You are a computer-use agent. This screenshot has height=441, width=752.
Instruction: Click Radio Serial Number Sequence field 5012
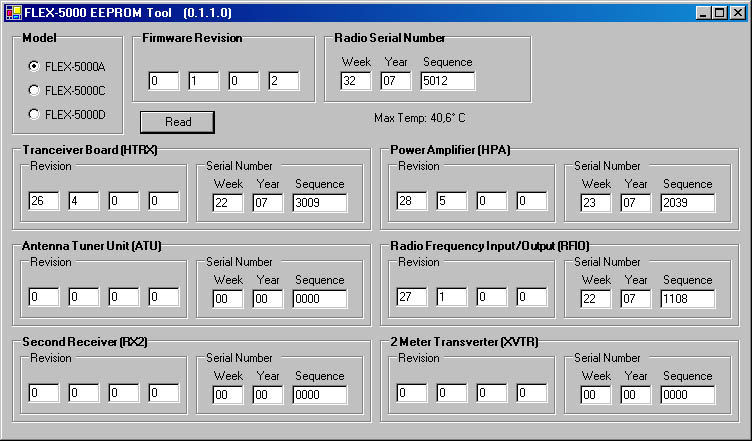point(448,81)
